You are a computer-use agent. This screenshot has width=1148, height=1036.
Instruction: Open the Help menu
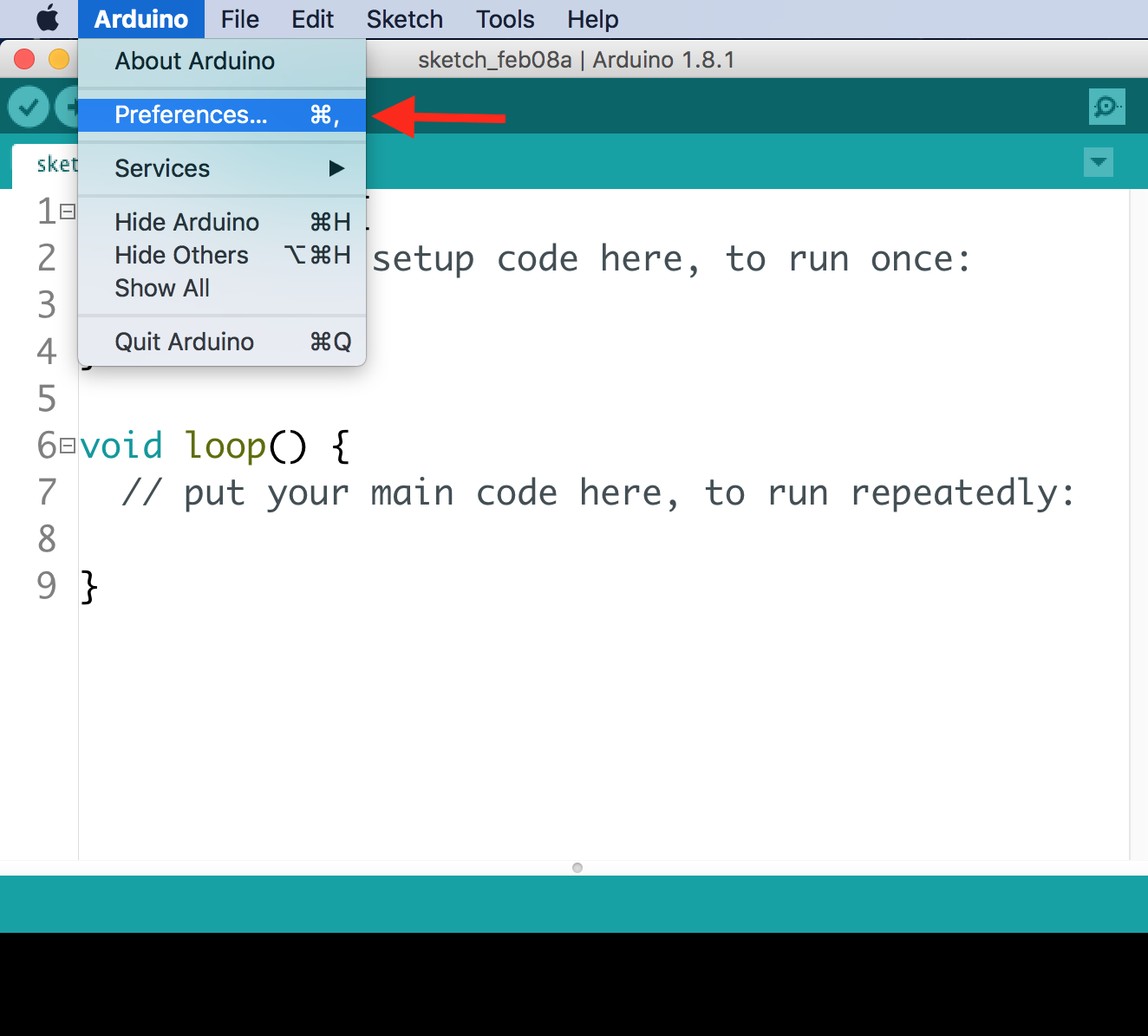593,19
